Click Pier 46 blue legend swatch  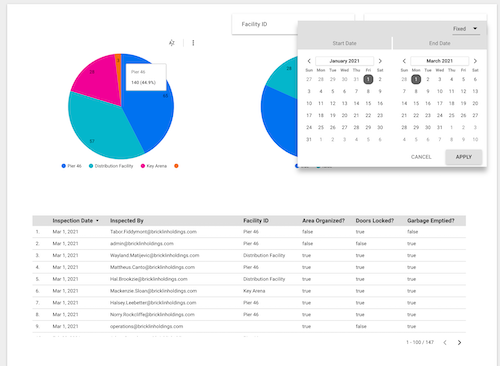point(63,166)
